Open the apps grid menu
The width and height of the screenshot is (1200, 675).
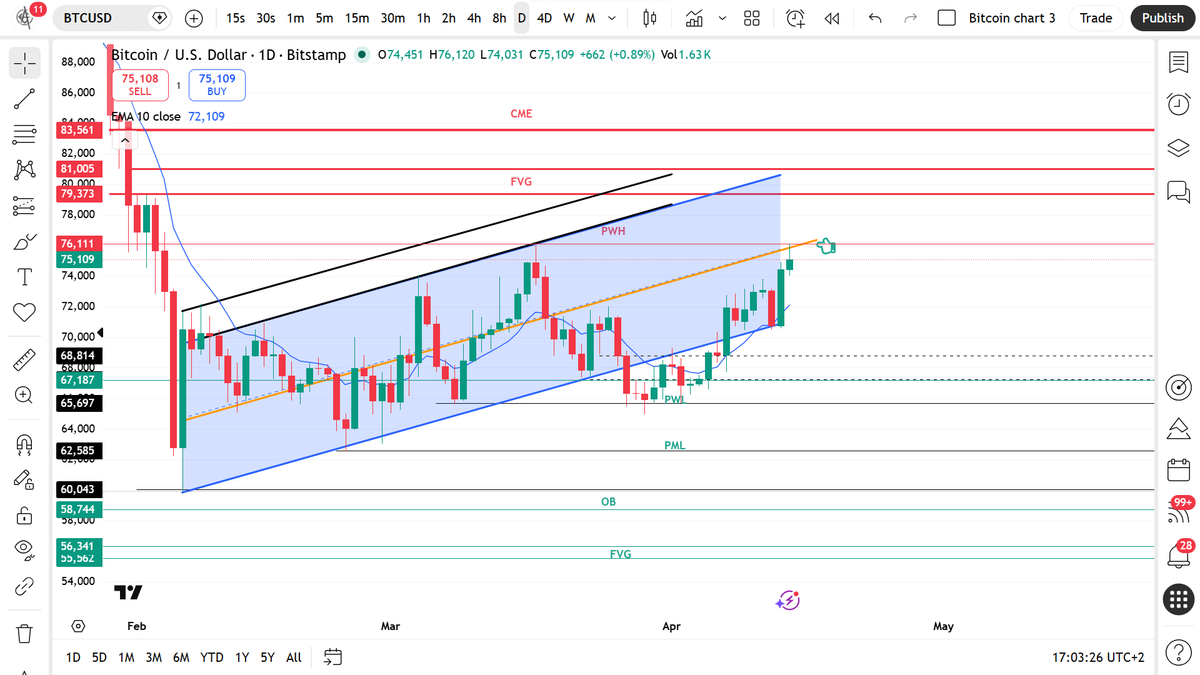click(x=1178, y=600)
